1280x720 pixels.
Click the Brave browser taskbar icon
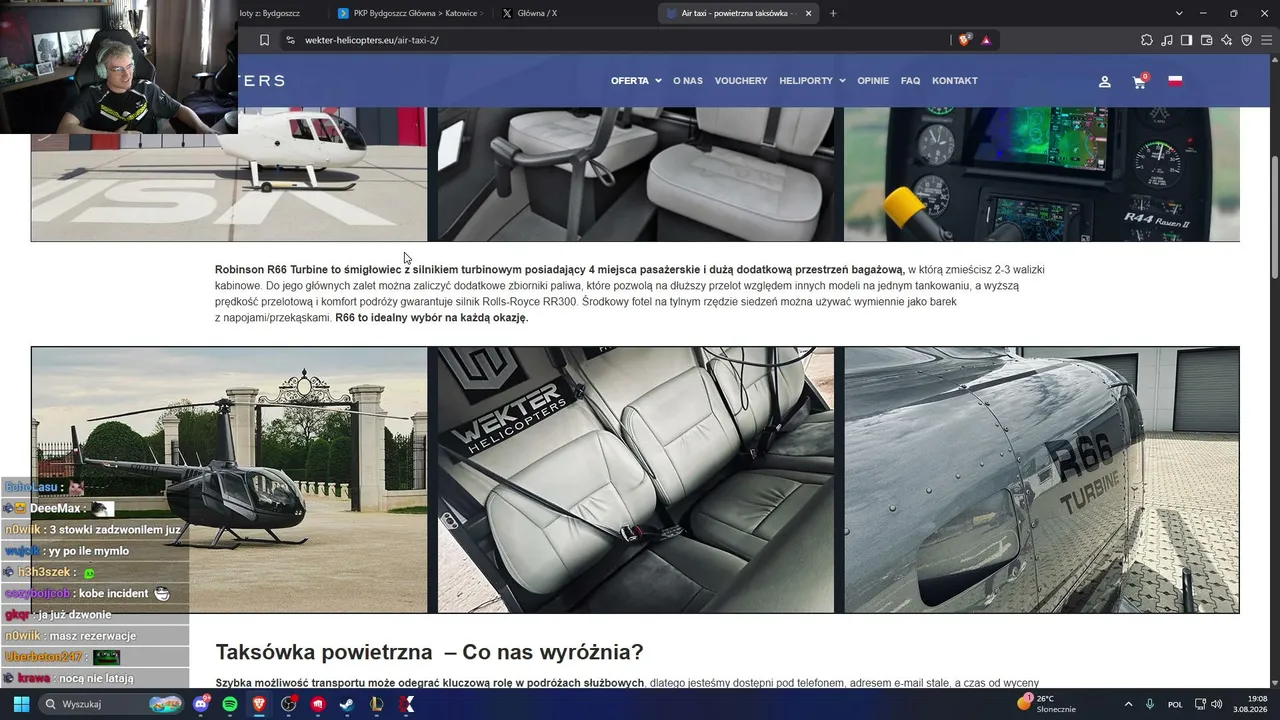259,704
